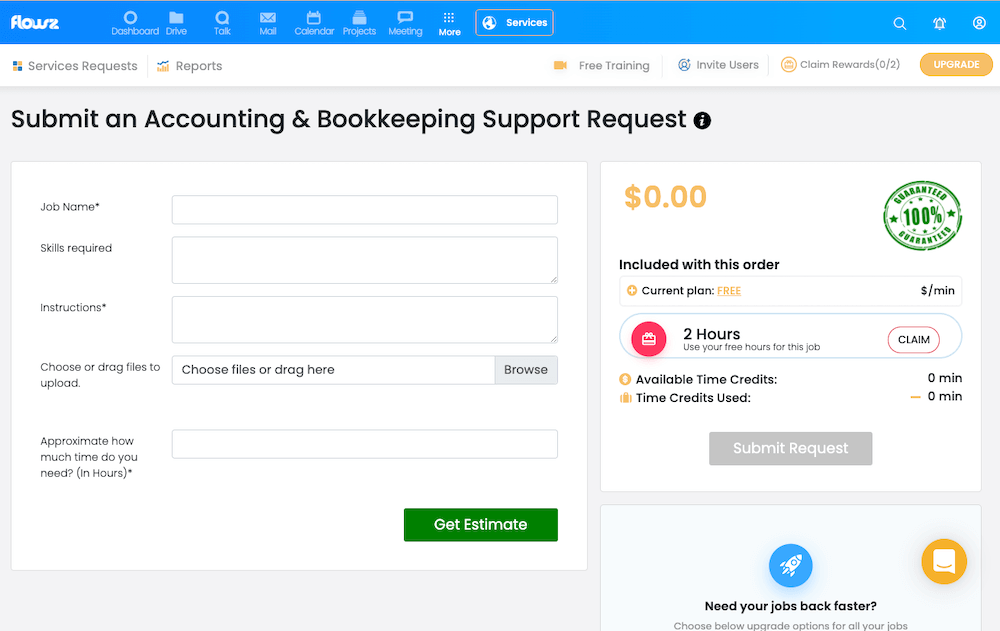Viewport: 1000px width, 631px height.
Task: Click the '$/min' rate text
Action: [938, 291]
